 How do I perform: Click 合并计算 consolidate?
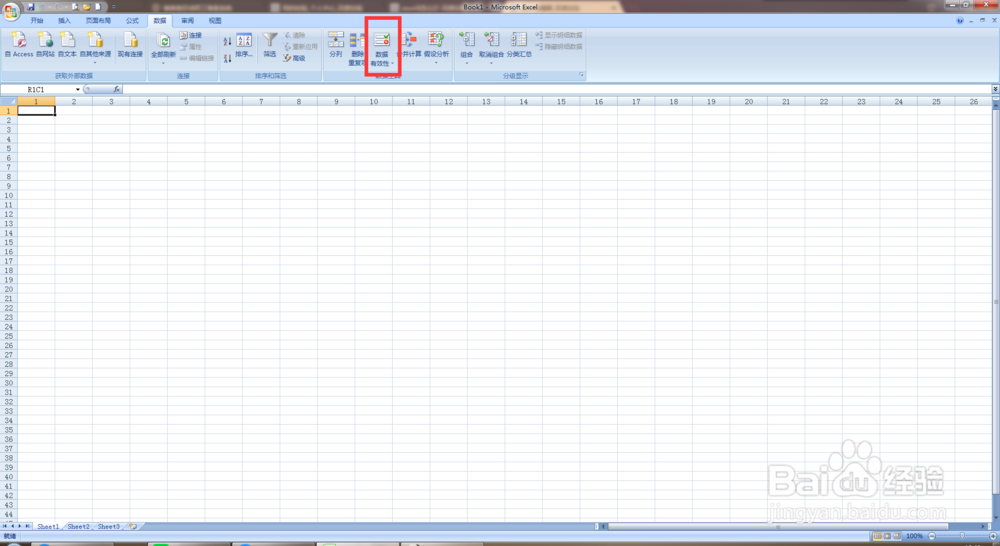click(410, 45)
